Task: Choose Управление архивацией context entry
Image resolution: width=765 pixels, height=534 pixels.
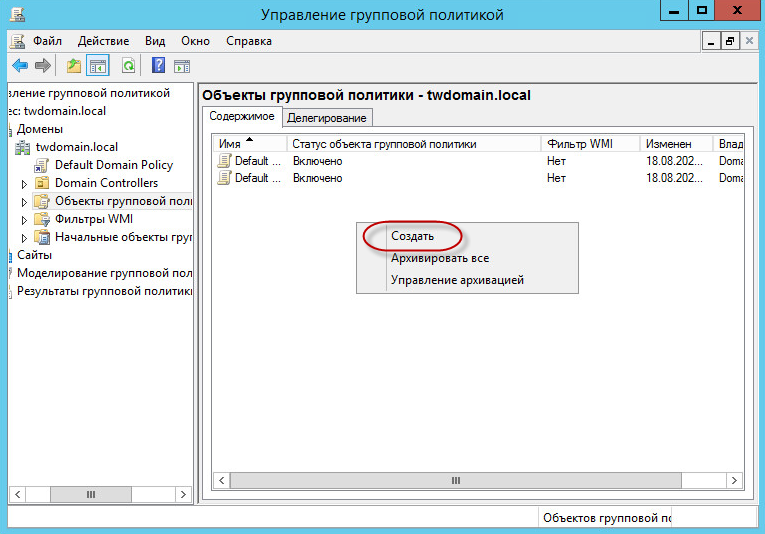Action: pyautogui.click(x=457, y=280)
